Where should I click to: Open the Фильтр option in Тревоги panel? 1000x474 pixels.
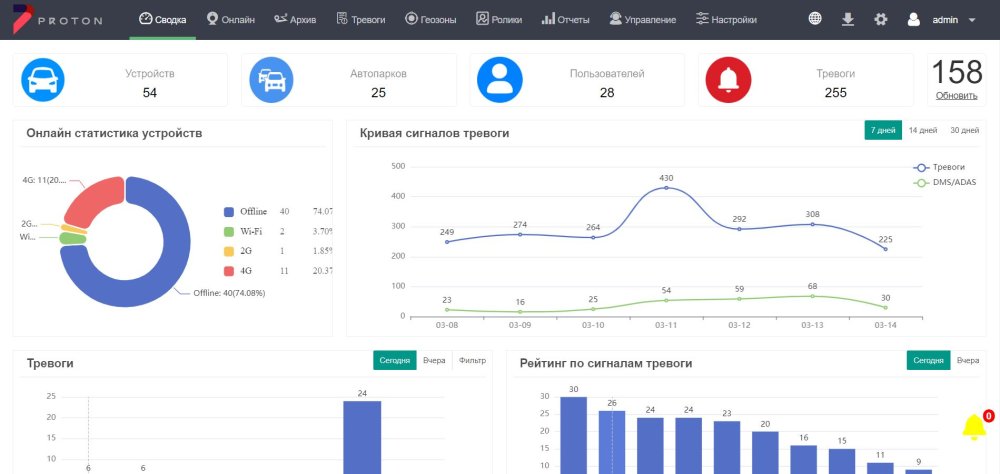coord(472,360)
